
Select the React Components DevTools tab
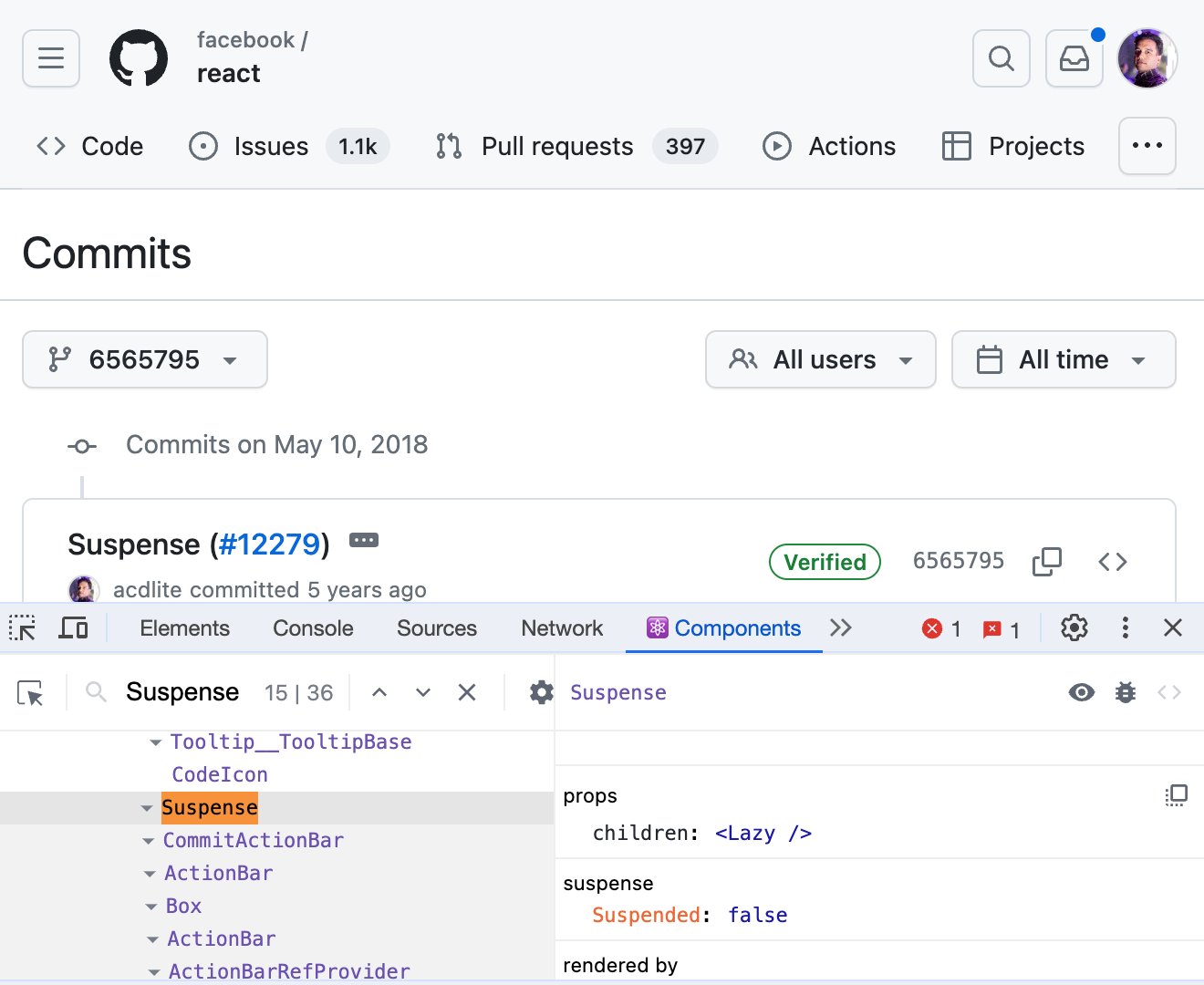724,628
